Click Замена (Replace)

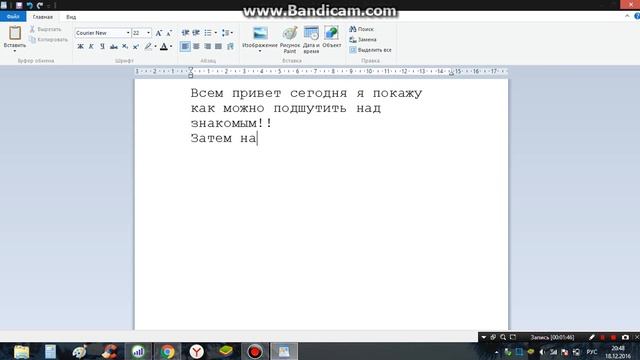click(x=362, y=40)
